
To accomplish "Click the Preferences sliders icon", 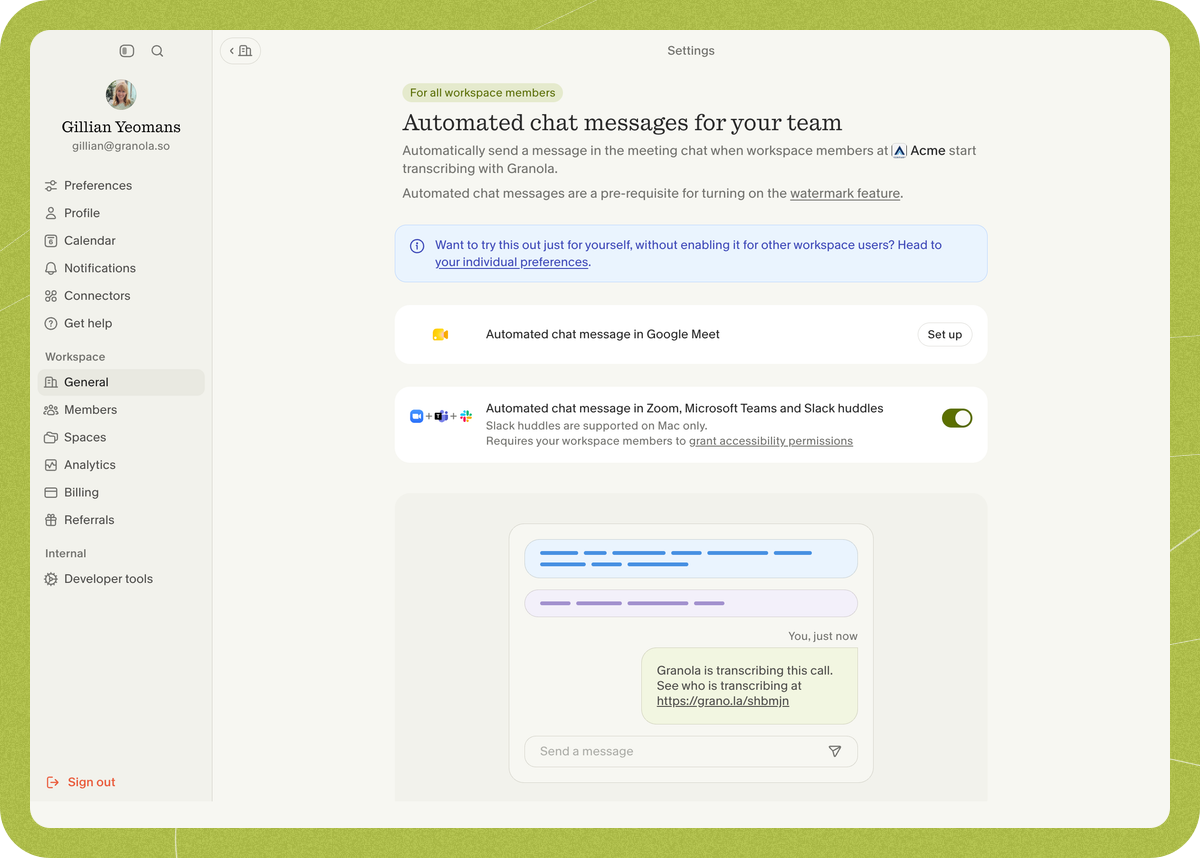I will tap(51, 186).
